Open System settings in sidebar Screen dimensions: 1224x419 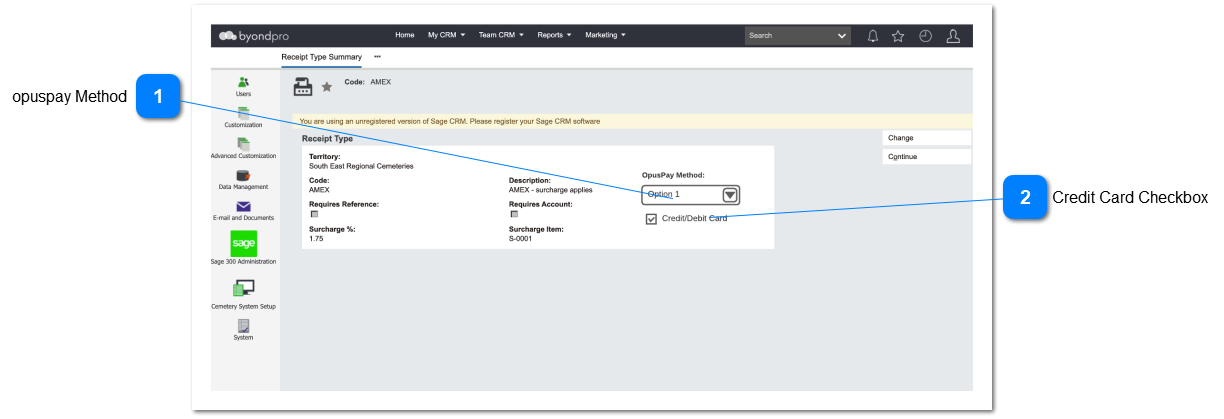[x=243, y=330]
